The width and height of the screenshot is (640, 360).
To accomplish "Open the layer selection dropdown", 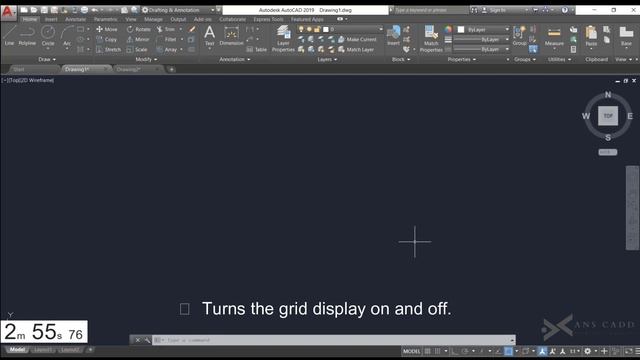I will click(340, 29).
